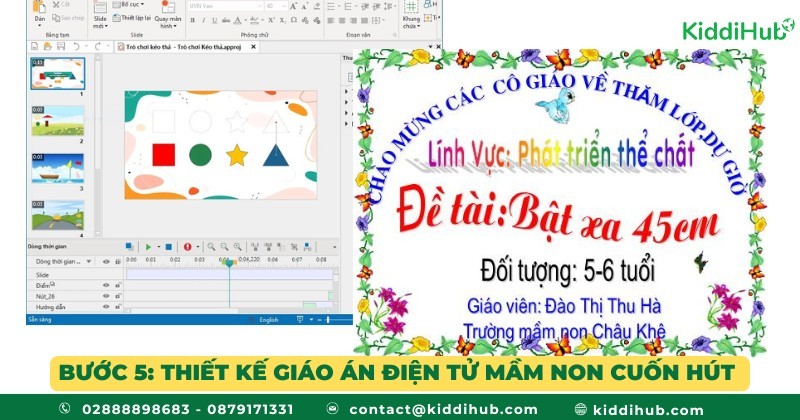800x420 pixels.
Task: Play the timeline preview
Action: click(148, 247)
